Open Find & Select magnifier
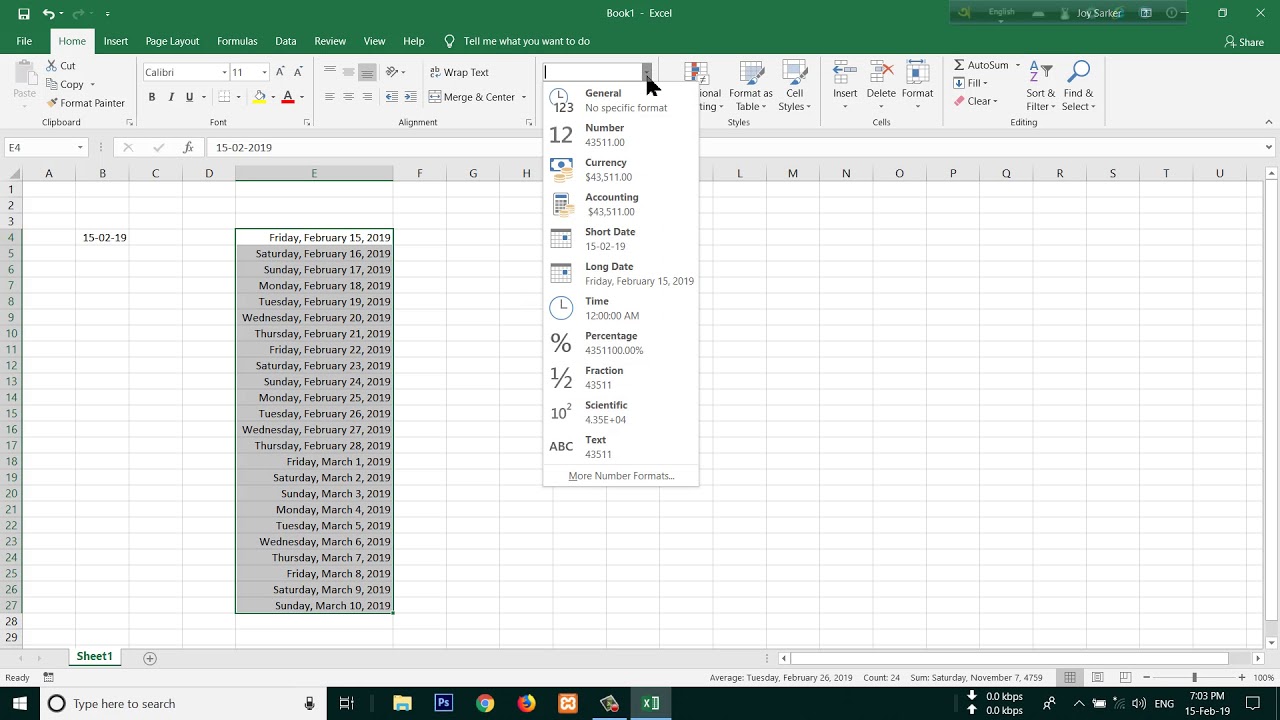 point(1078,87)
